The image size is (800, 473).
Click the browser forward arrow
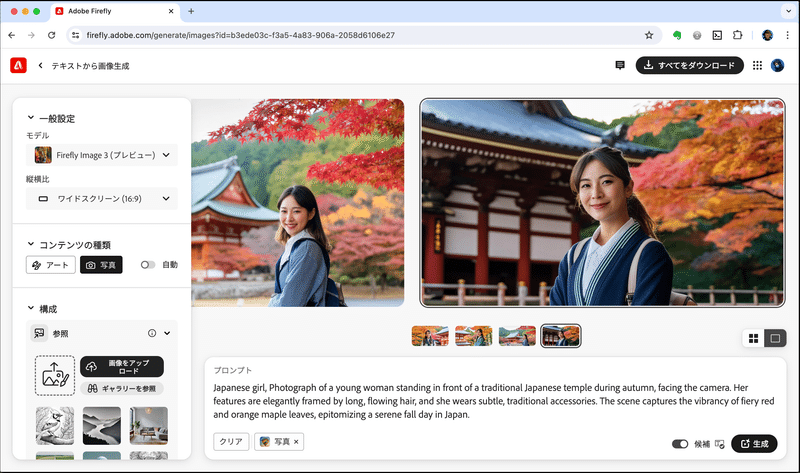32,35
